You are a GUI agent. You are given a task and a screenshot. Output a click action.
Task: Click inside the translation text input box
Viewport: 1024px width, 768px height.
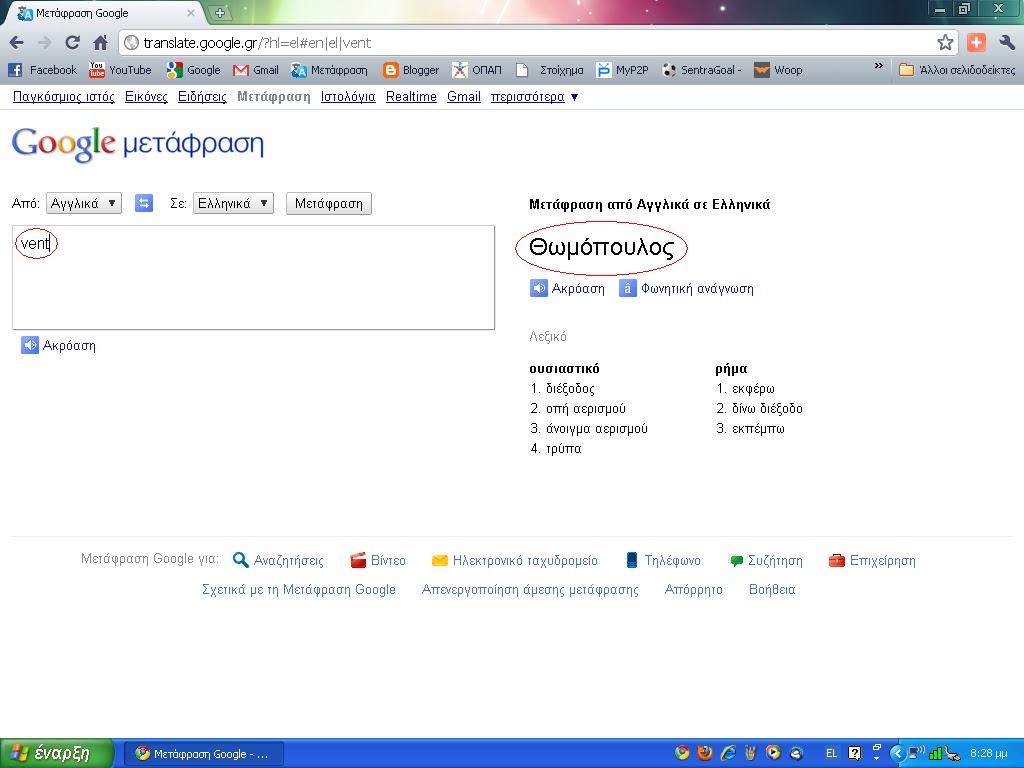[250, 277]
